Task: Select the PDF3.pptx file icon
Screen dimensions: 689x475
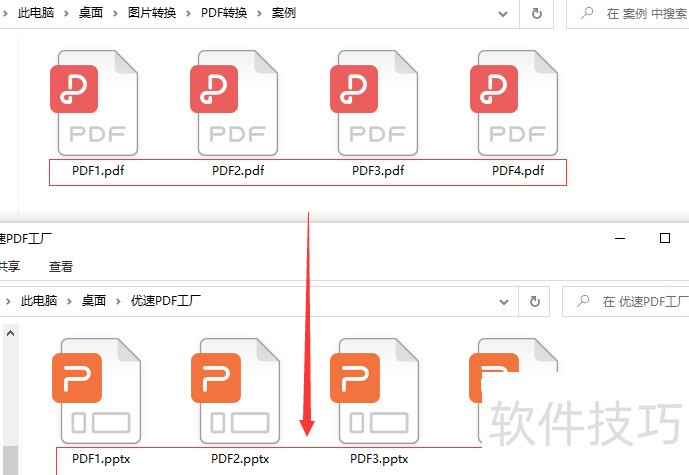Action: [x=374, y=391]
